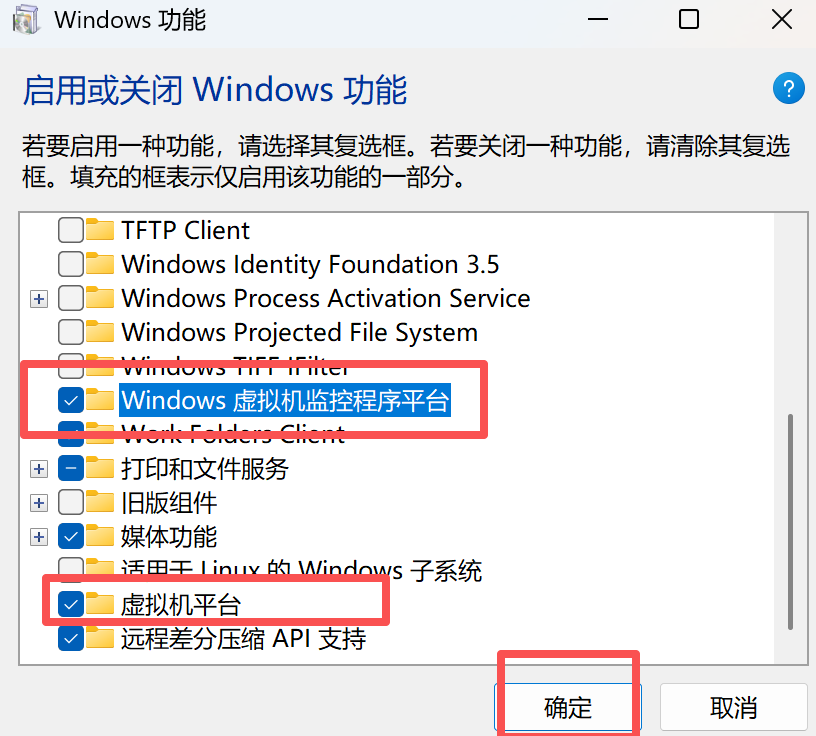Click the folder icon next to 媒体功能
The height and width of the screenshot is (736, 816).
pyautogui.click(x=100, y=536)
